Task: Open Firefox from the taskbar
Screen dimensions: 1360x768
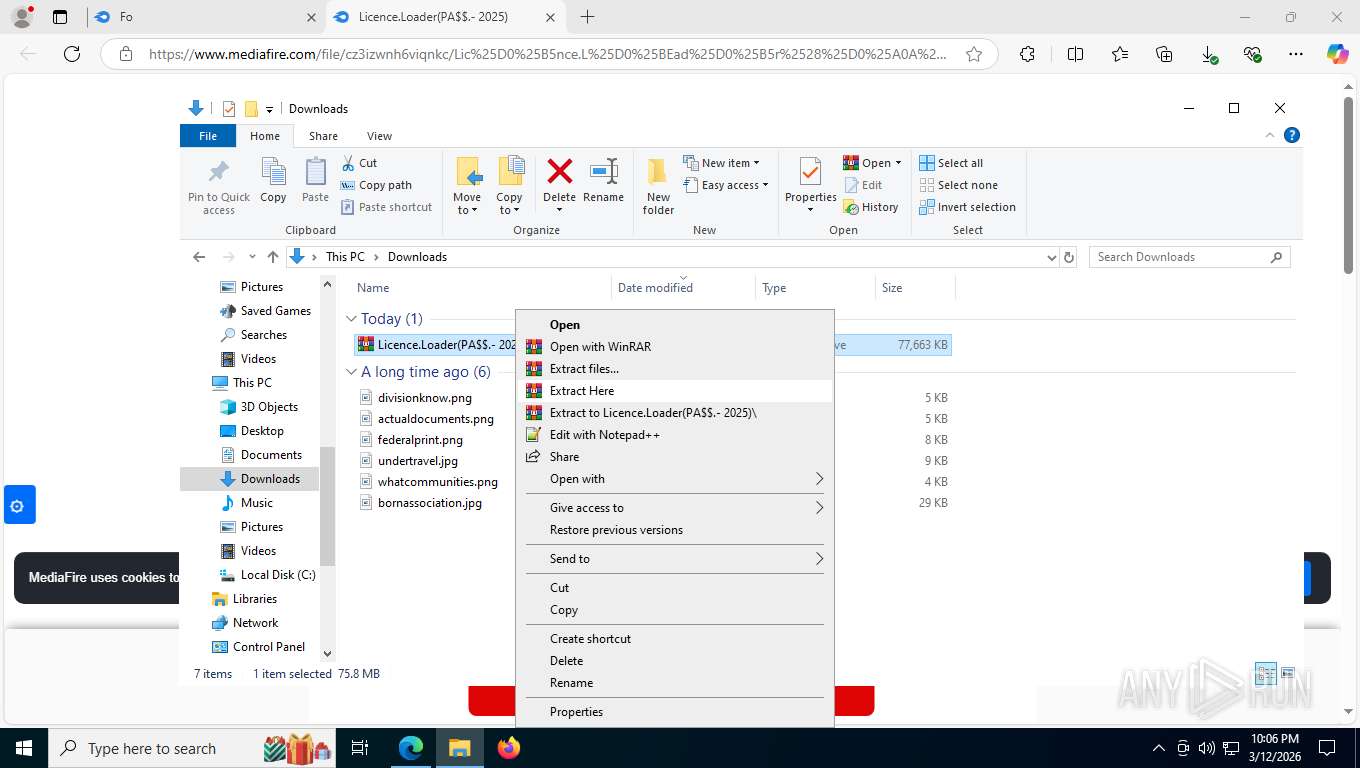Action: [x=509, y=748]
